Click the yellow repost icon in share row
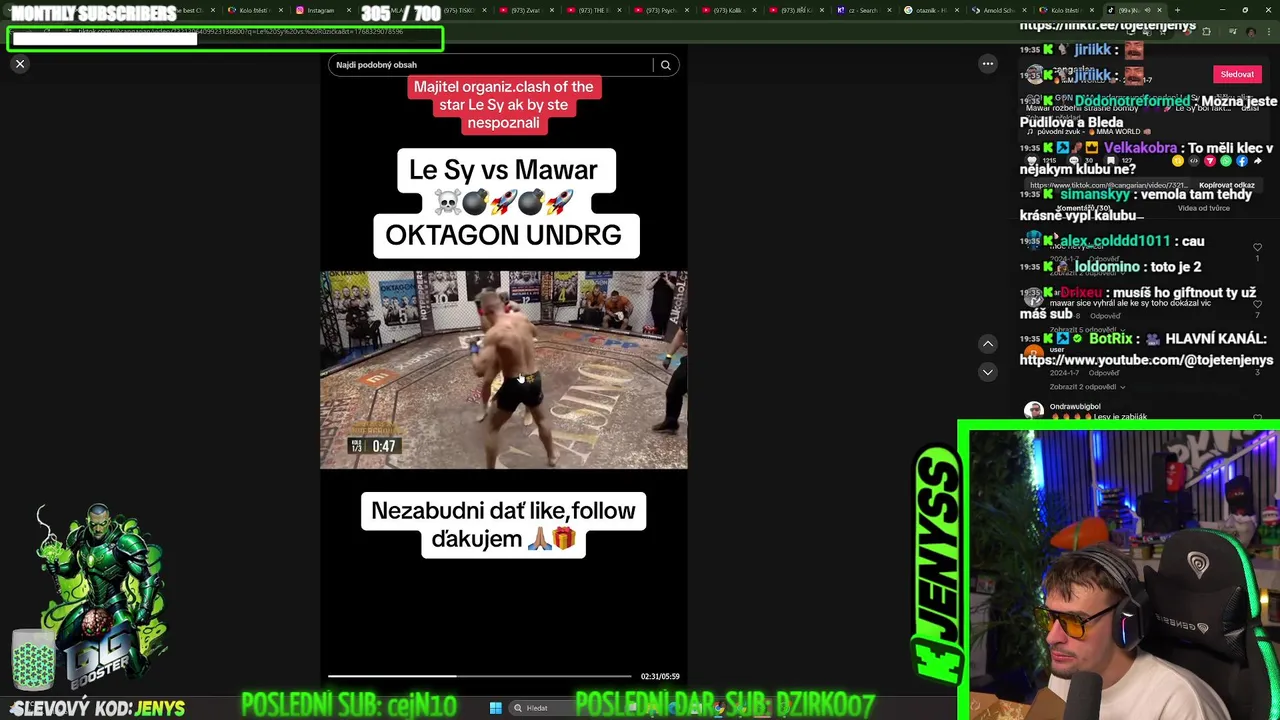Screen dimensions: 1280x720 [1178, 160]
